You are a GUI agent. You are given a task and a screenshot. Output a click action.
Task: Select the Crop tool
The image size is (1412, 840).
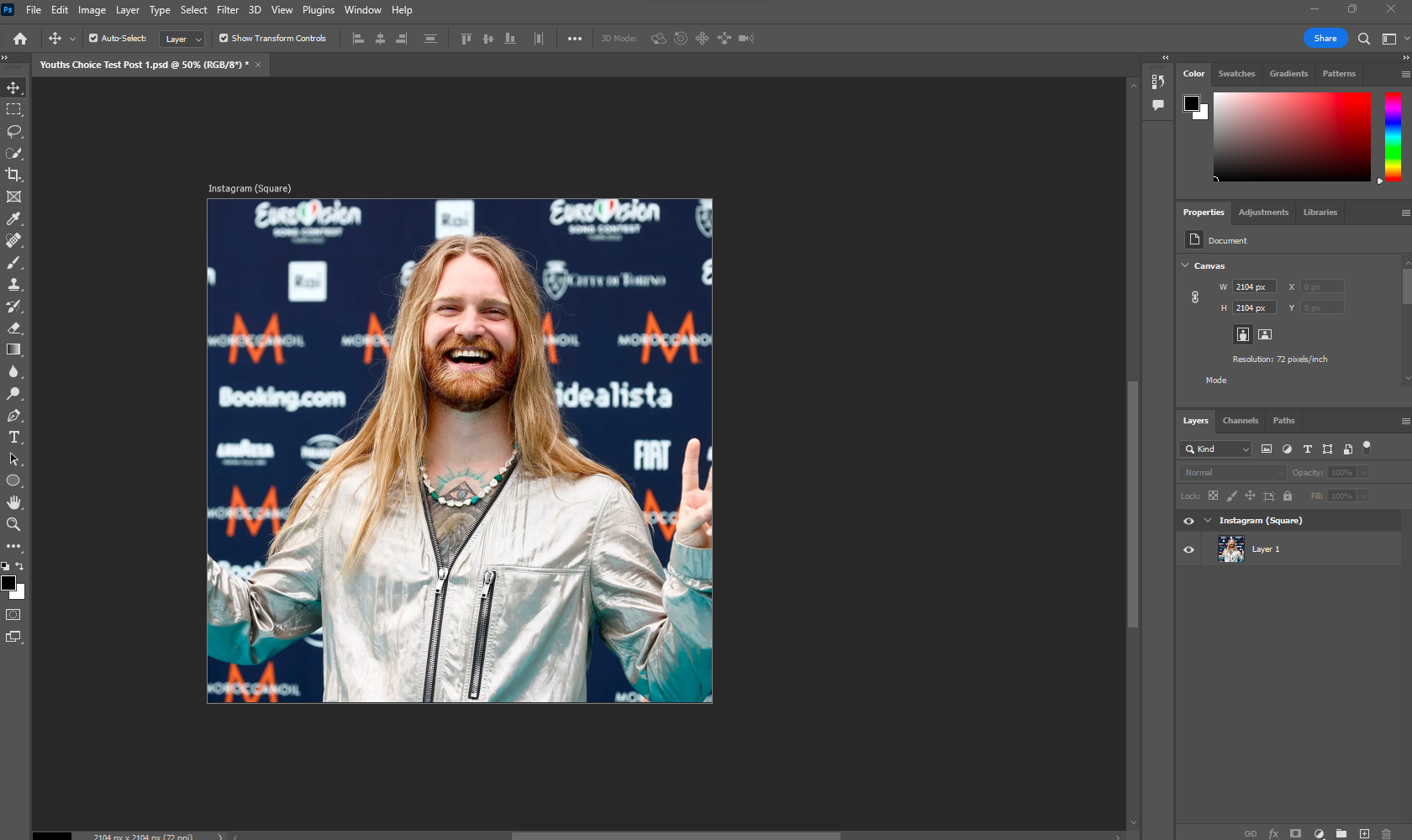pyautogui.click(x=13, y=176)
